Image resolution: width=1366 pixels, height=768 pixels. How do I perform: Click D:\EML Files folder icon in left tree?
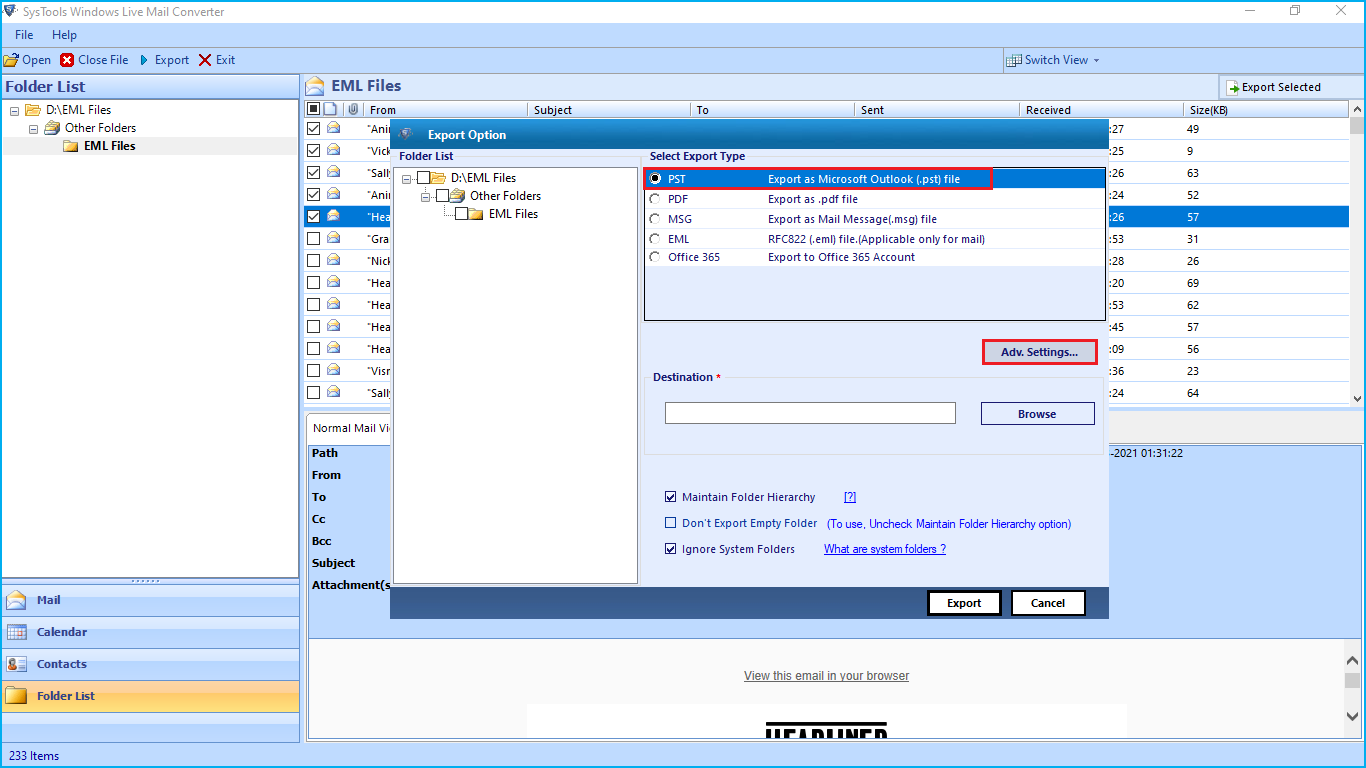[33, 110]
